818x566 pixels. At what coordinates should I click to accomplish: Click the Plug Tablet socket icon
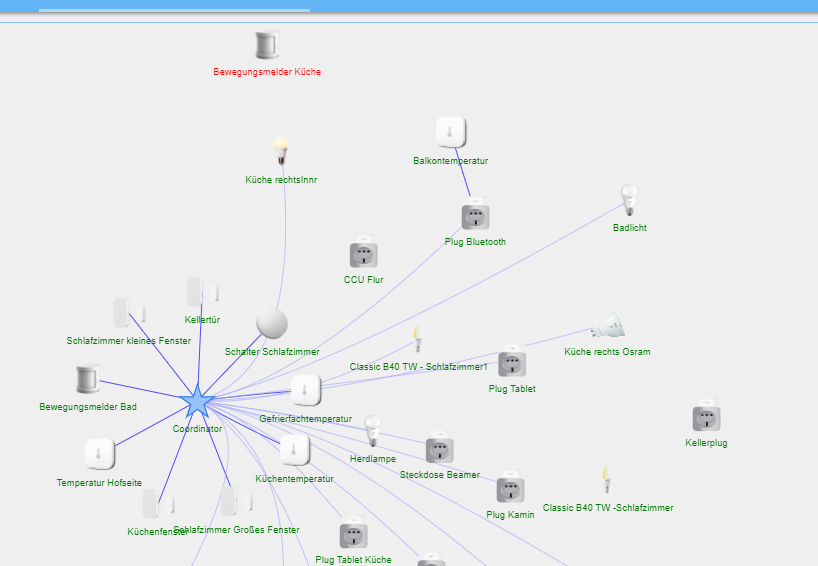pyautogui.click(x=512, y=360)
